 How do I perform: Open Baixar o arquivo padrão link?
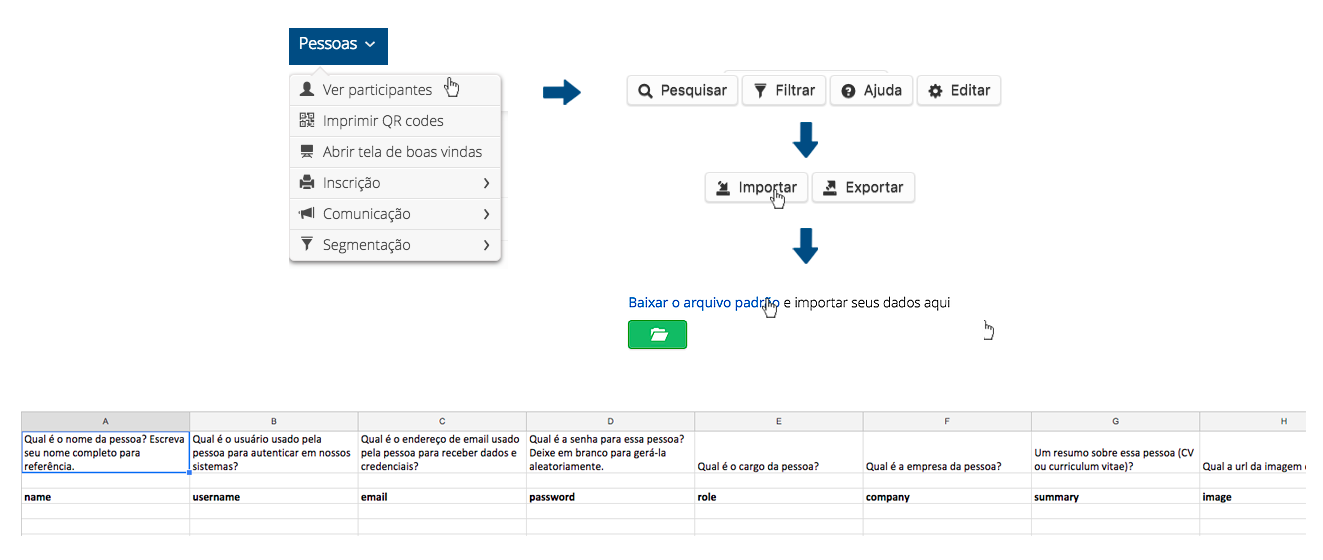[x=704, y=302]
